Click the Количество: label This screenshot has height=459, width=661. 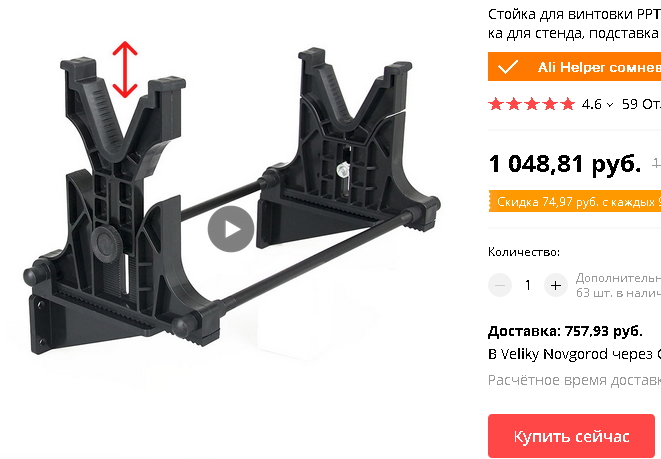pos(524,252)
